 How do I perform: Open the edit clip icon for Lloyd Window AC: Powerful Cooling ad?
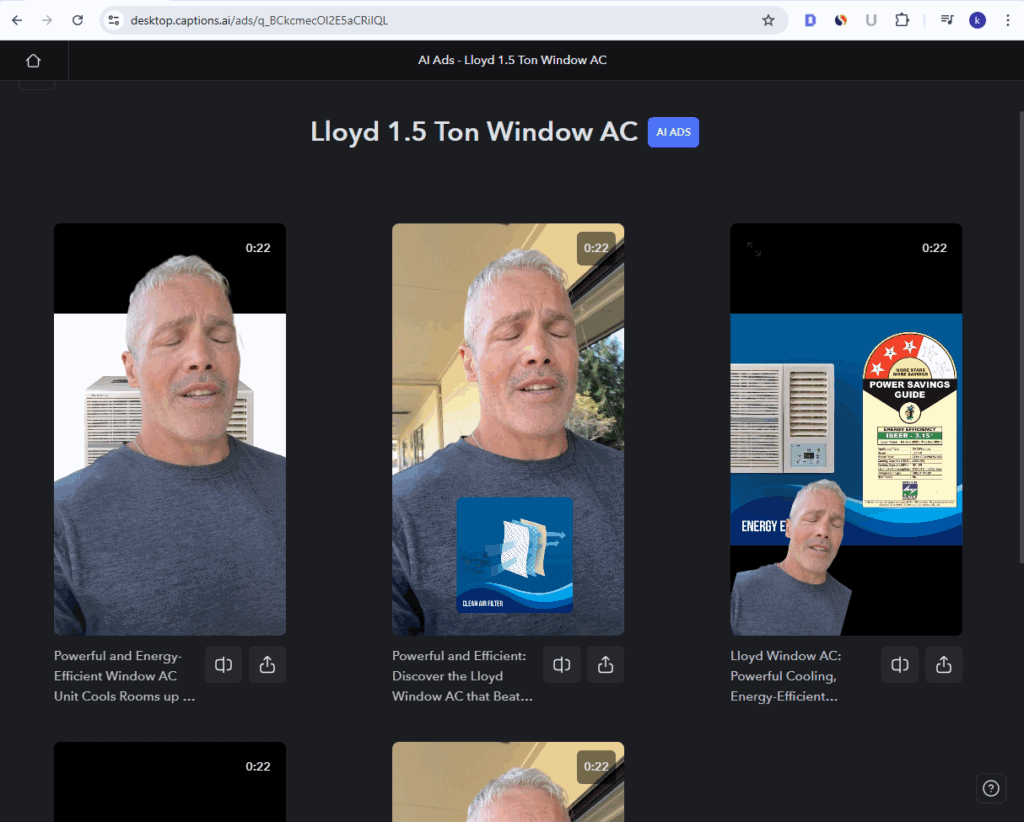click(x=900, y=665)
